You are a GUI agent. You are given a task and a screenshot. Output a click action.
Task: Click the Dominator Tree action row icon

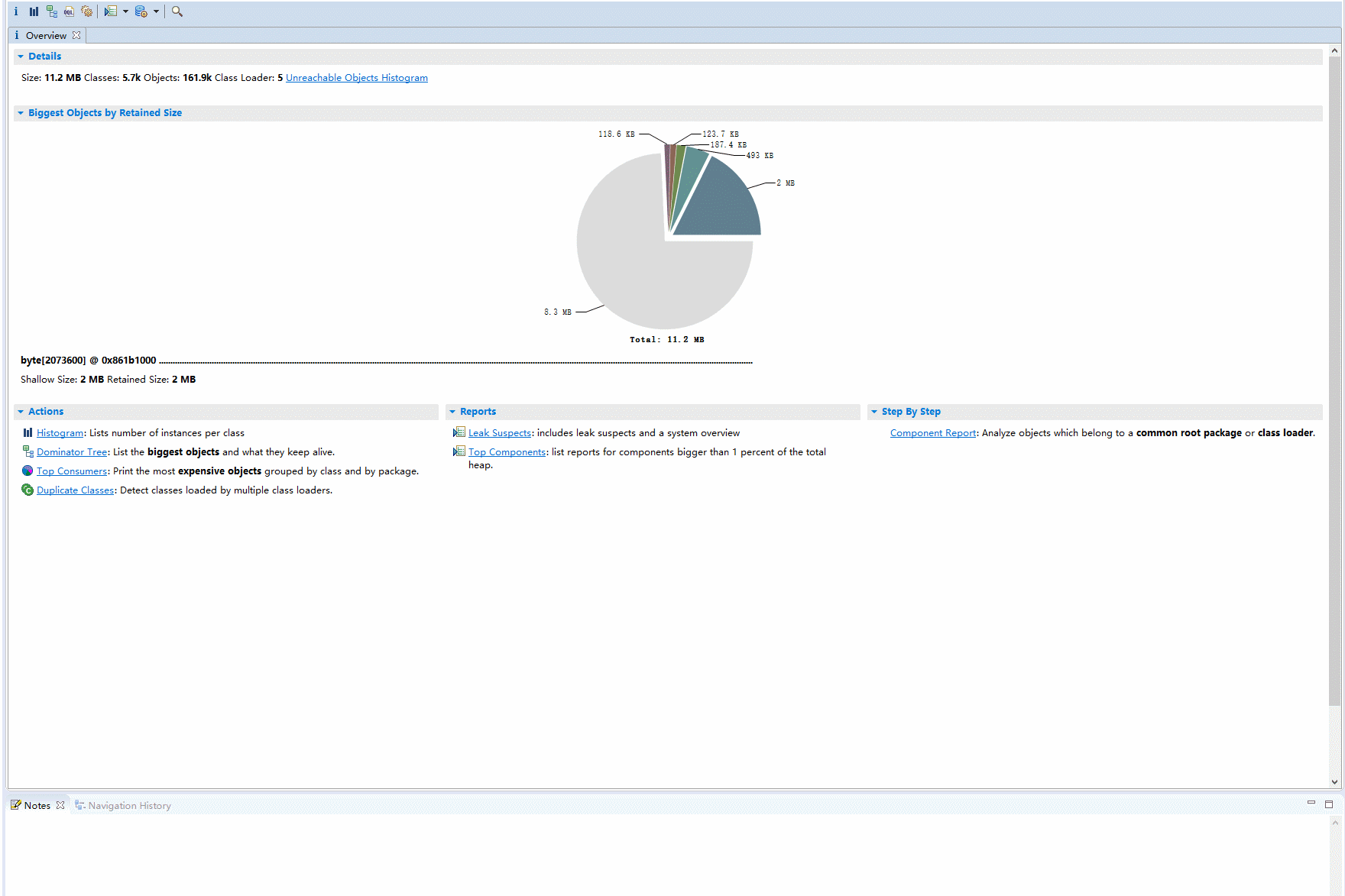click(x=28, y=451)
